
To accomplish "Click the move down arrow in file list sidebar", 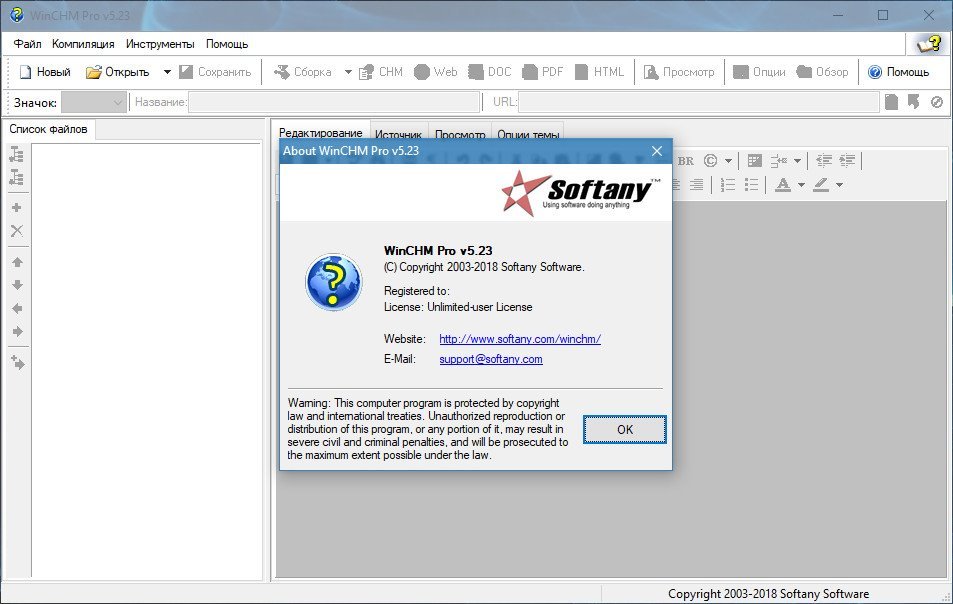I will click(17, 285).
